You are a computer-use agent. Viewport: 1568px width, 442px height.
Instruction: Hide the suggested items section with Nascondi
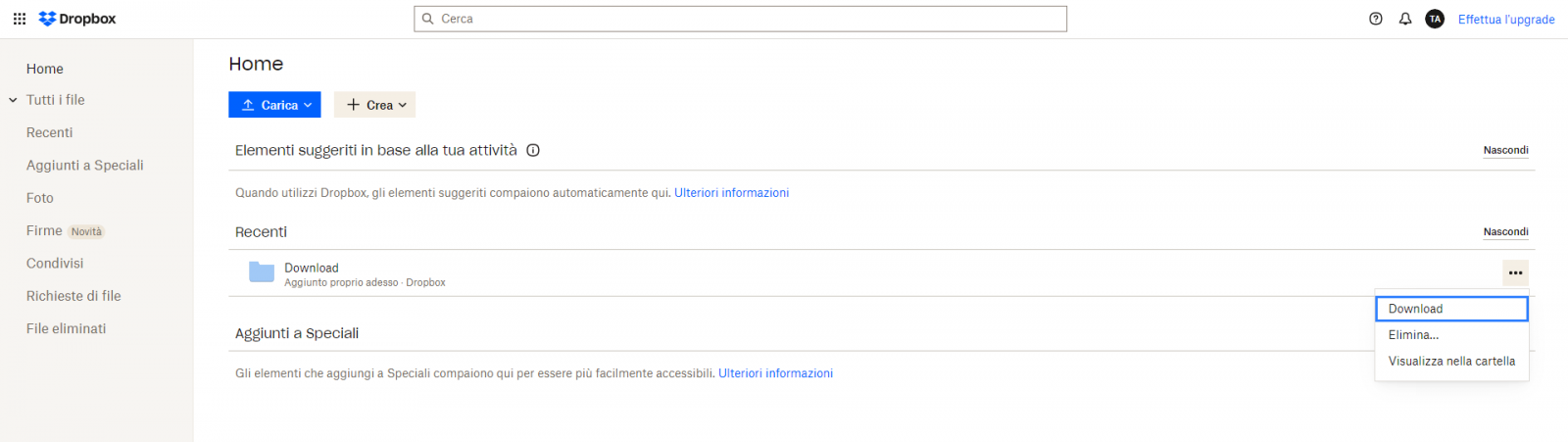[1505, 150]
